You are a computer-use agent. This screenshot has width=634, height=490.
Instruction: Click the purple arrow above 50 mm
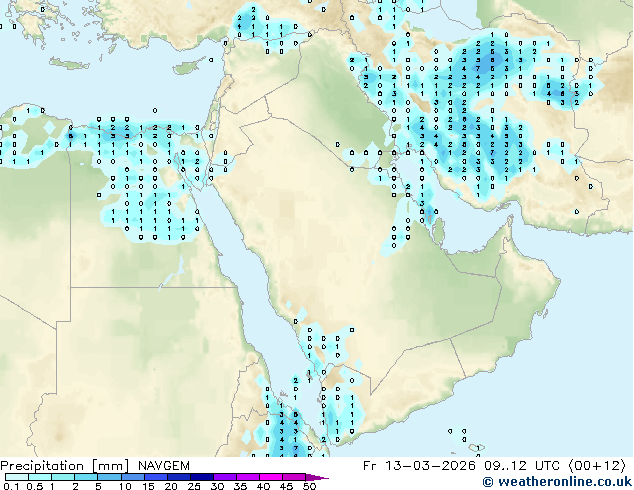coord(317,477)
